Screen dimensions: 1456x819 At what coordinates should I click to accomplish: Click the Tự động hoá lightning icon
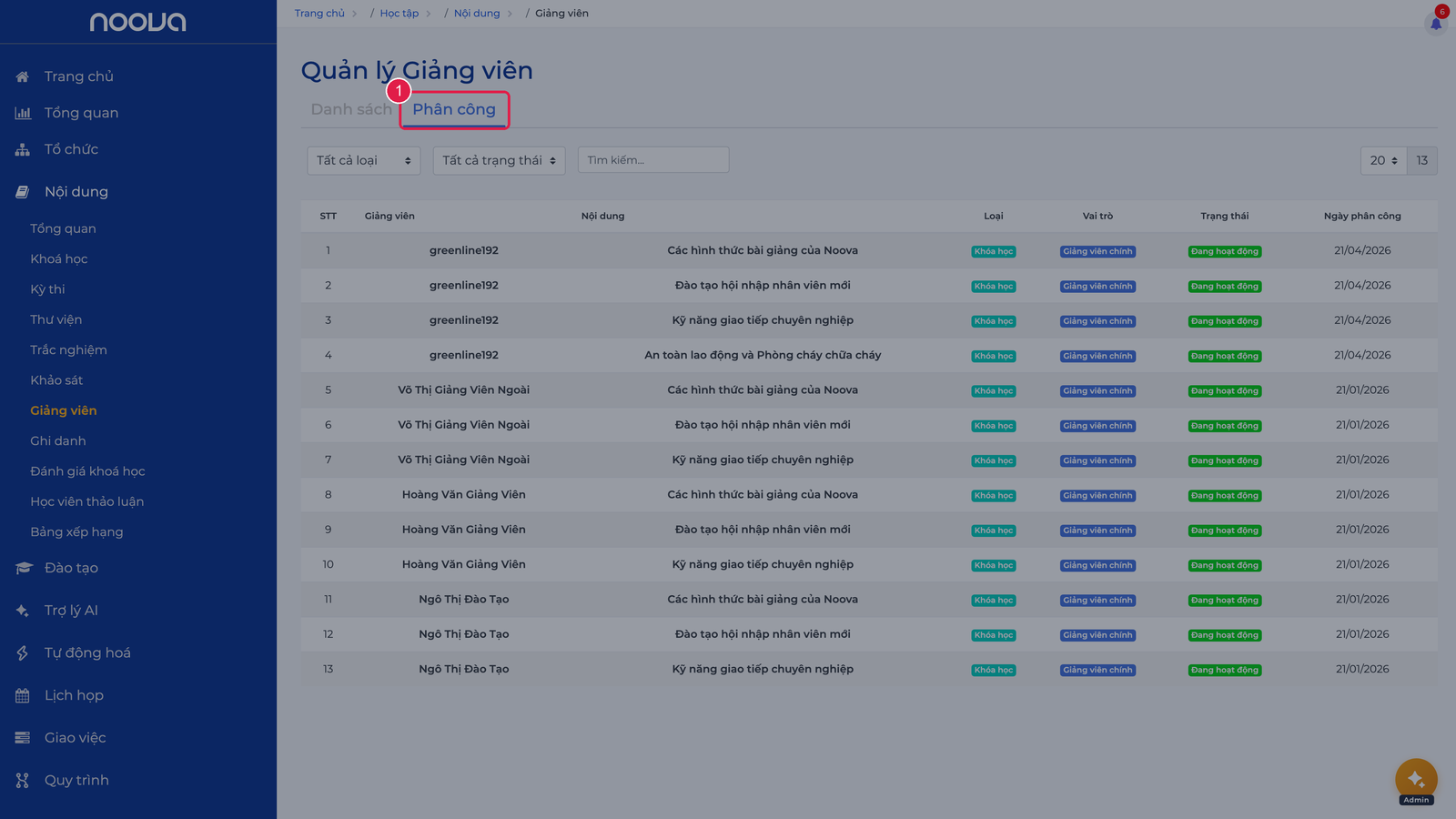[23, 652]
